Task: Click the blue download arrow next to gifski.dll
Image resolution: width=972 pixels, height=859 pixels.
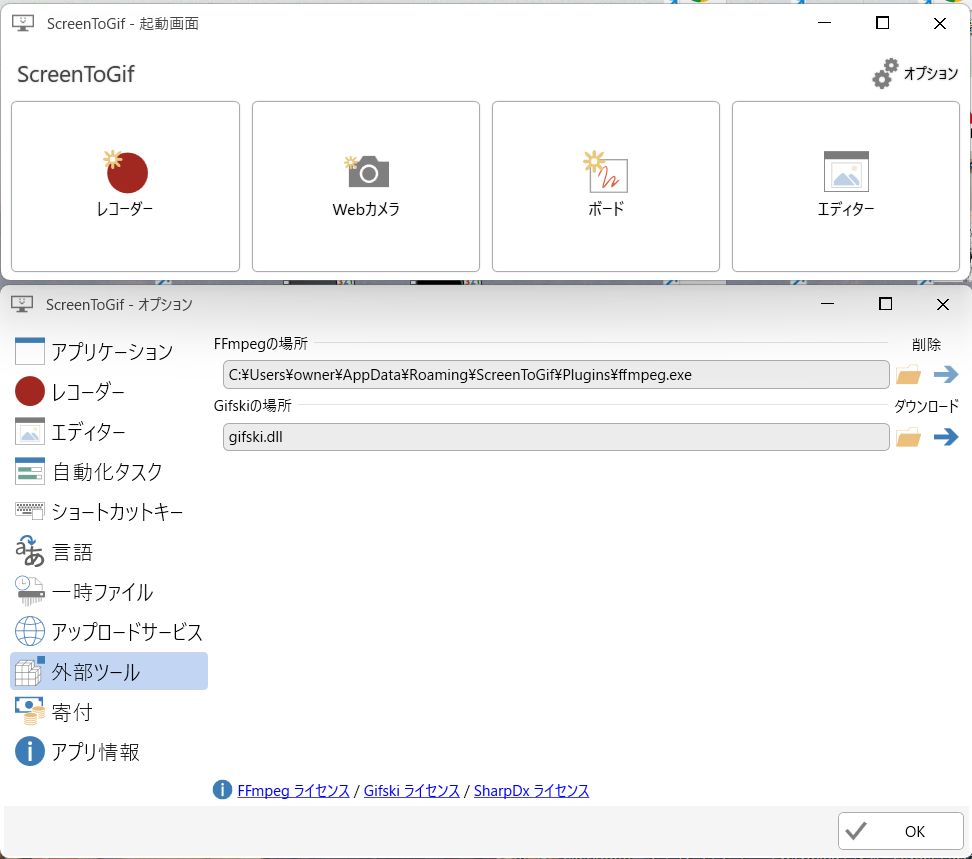Action: 946,436
